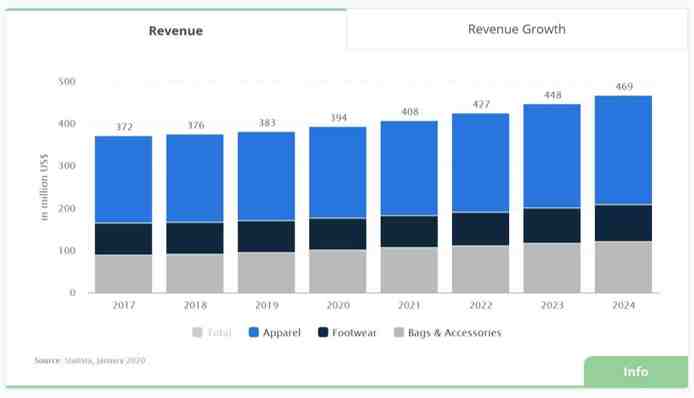Switch to the Revenue tab

(x=176, y=31)
